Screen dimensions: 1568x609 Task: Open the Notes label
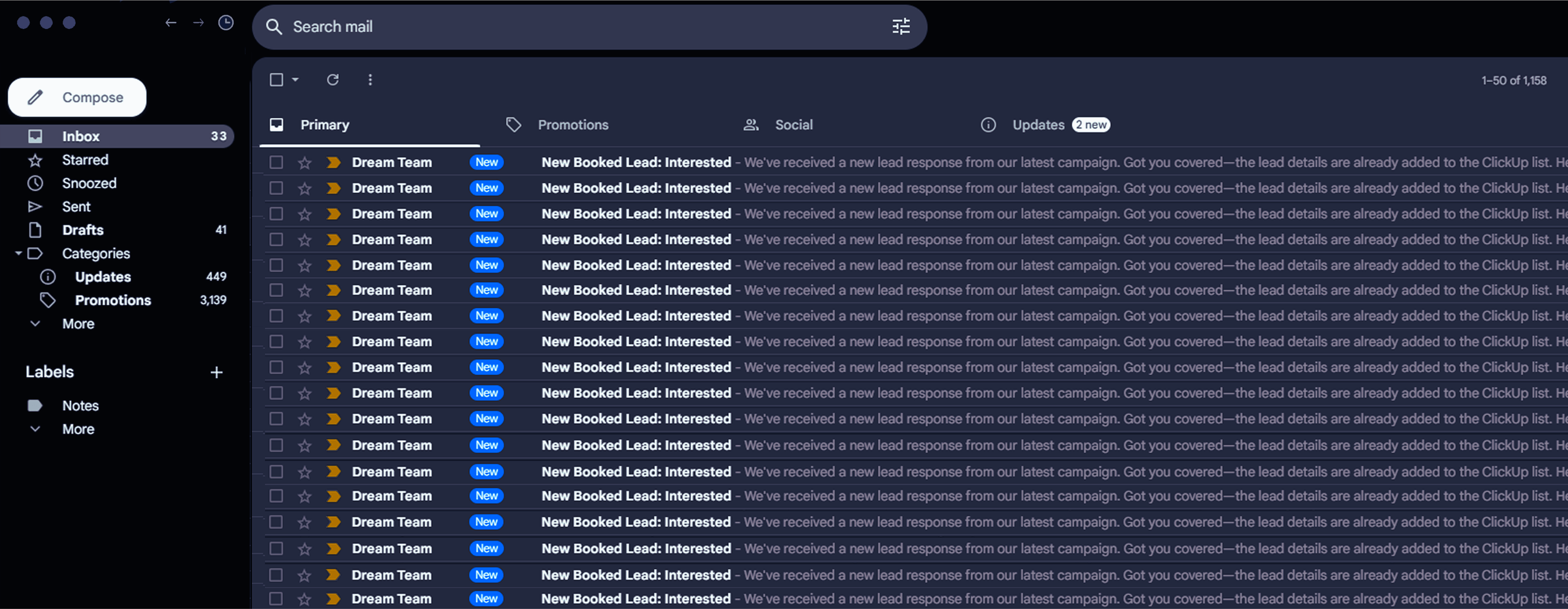[80, 405]
